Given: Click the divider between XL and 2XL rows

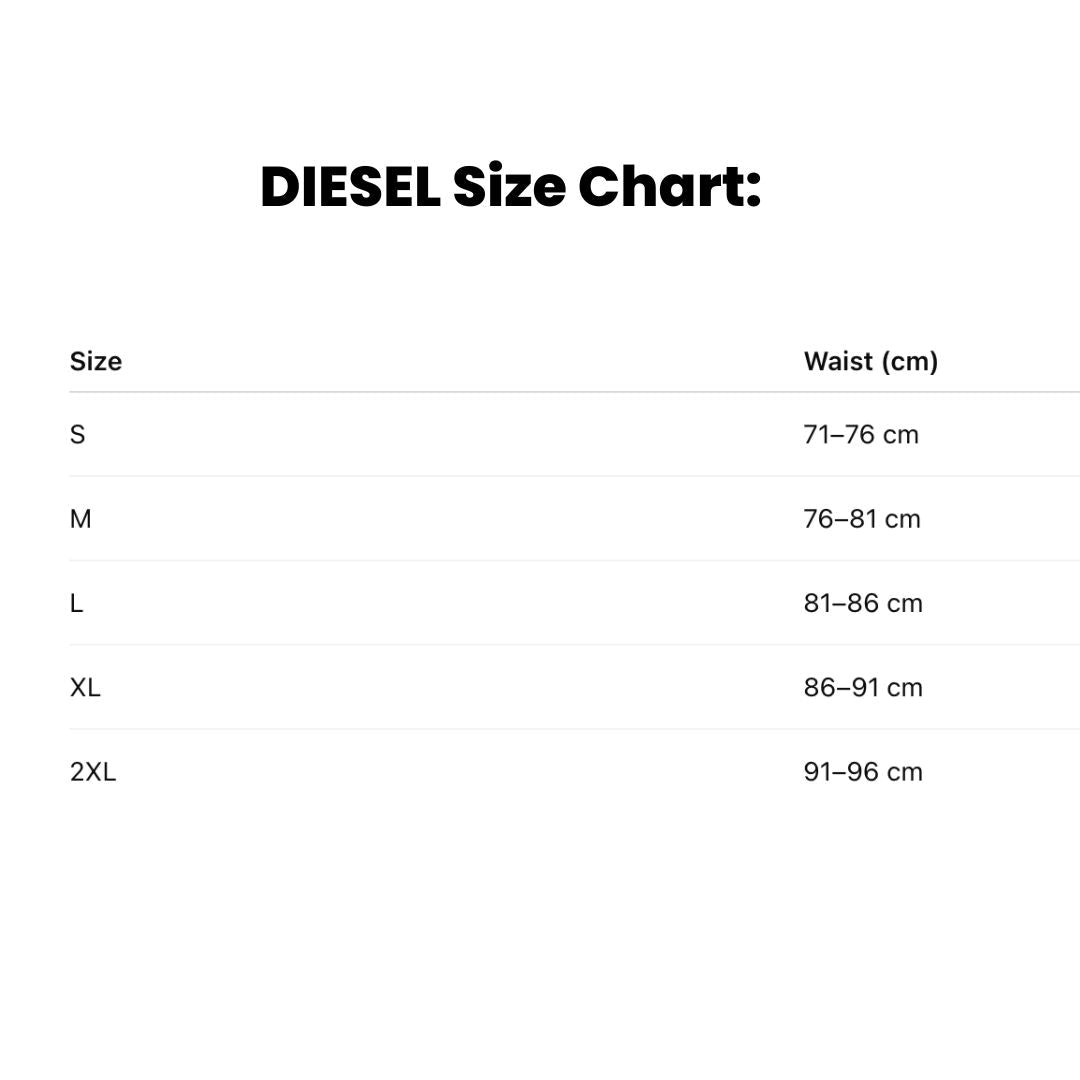Looking at the screenshot, I should [540, 729].
